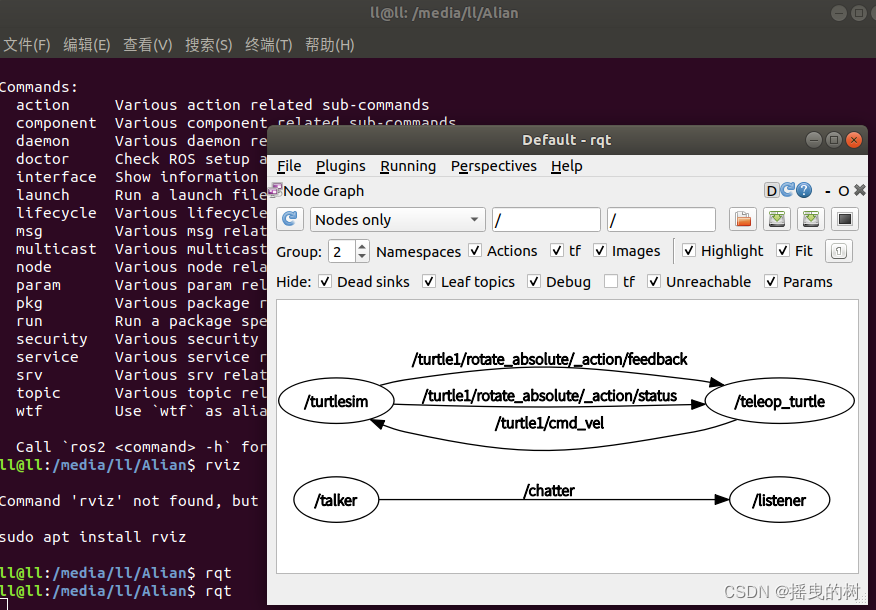Viewport: 876px width, 610px height.
Task: Select the /talker node
Action: click(x=336, y=500)
